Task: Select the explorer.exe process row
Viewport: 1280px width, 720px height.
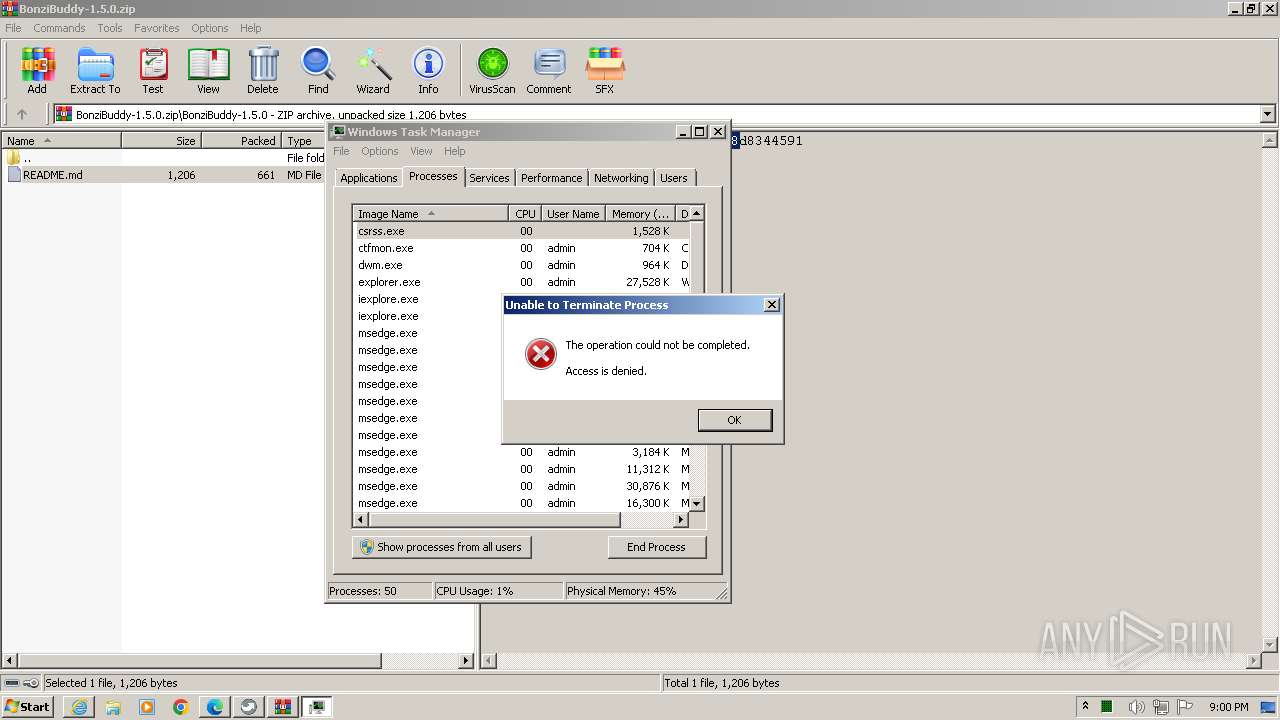Action: 522,282
